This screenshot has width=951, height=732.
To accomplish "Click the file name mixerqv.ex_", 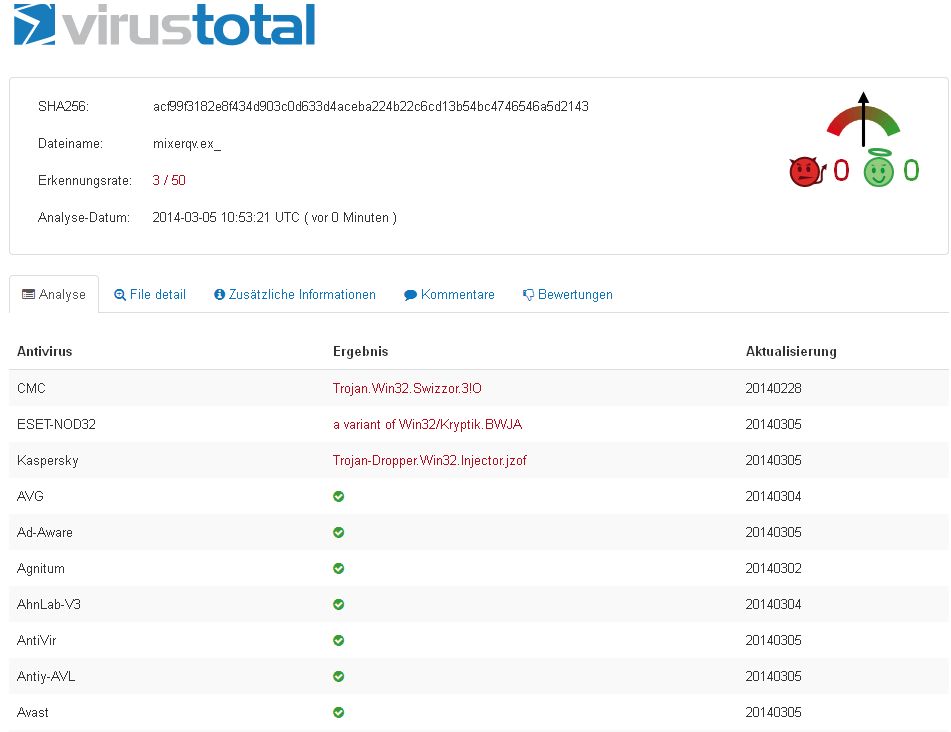I will (x=187, y=144).
